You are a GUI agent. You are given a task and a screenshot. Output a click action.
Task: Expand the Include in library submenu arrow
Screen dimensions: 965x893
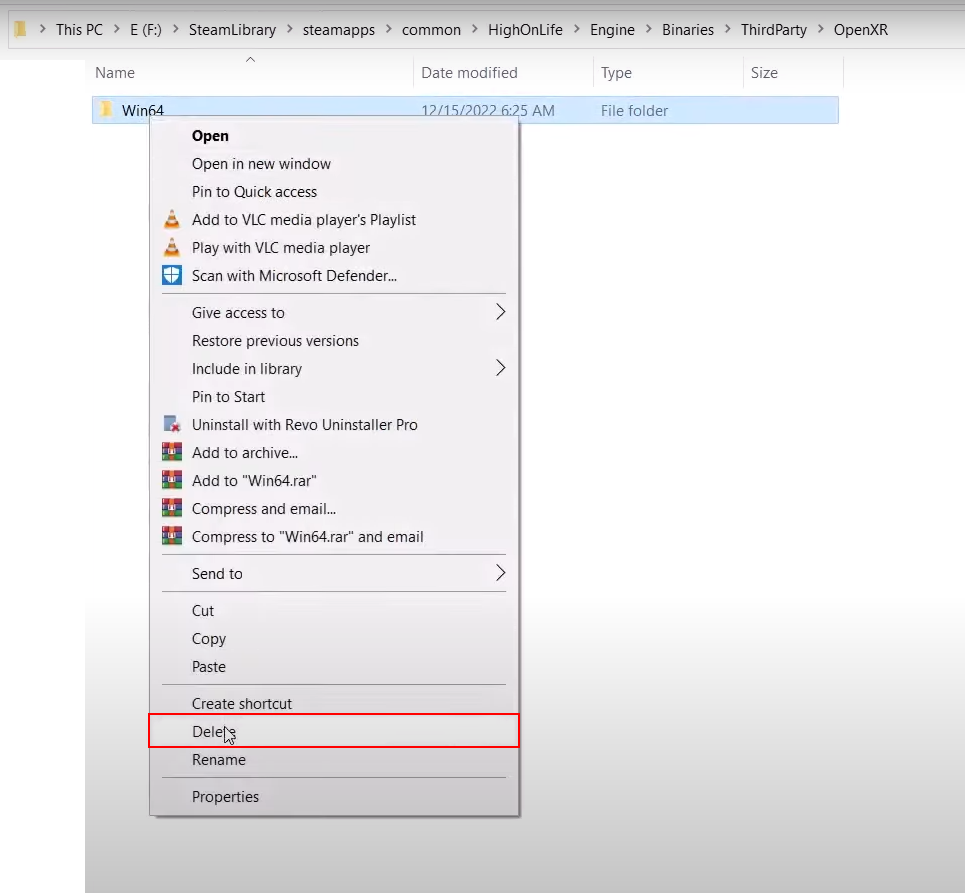[x=500, y=369]
